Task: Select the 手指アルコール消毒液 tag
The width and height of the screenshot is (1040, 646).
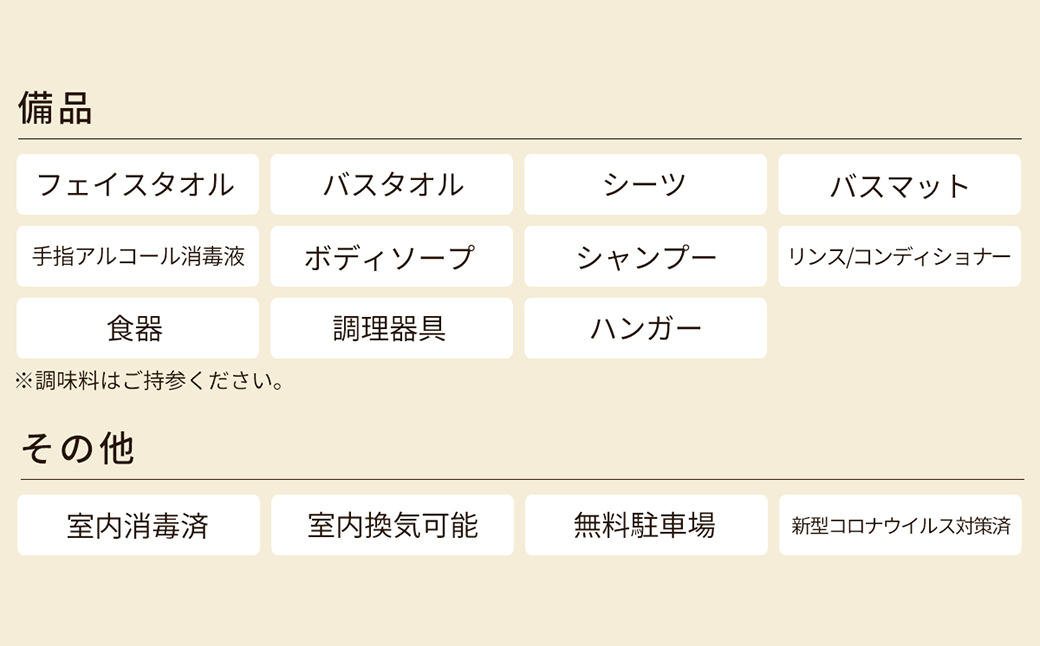Action: 137,256
